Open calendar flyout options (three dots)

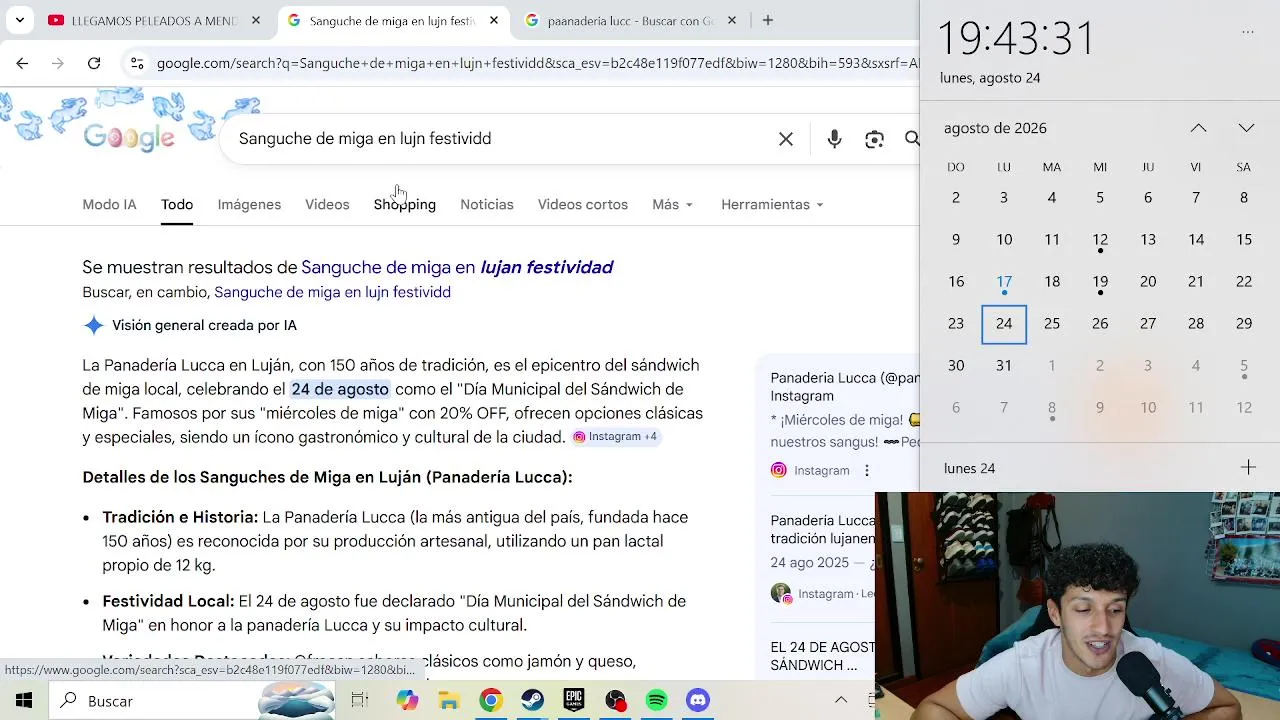(1248, 32)
